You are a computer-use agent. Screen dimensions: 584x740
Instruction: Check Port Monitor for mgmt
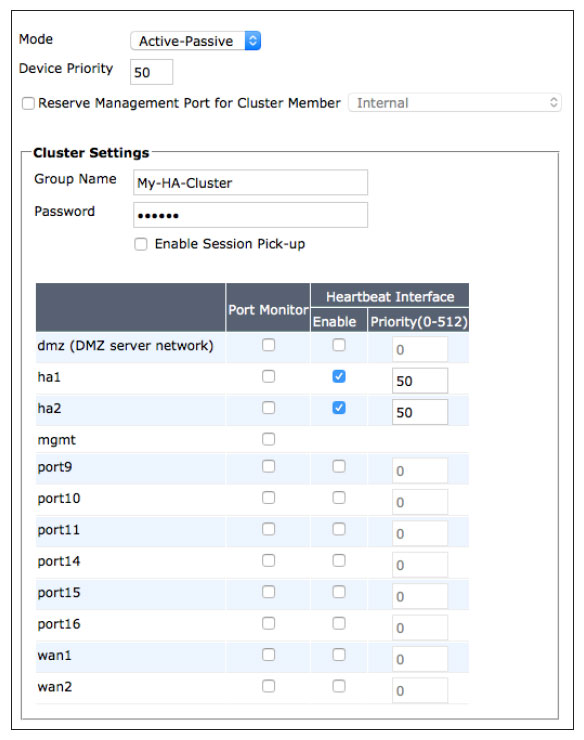point(269,439)
